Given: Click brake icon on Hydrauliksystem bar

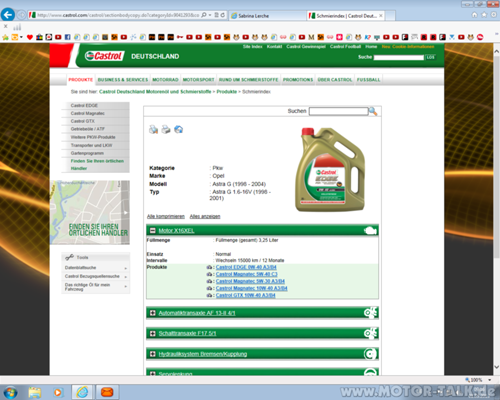Looking at the screenshot, I should 370,354.
